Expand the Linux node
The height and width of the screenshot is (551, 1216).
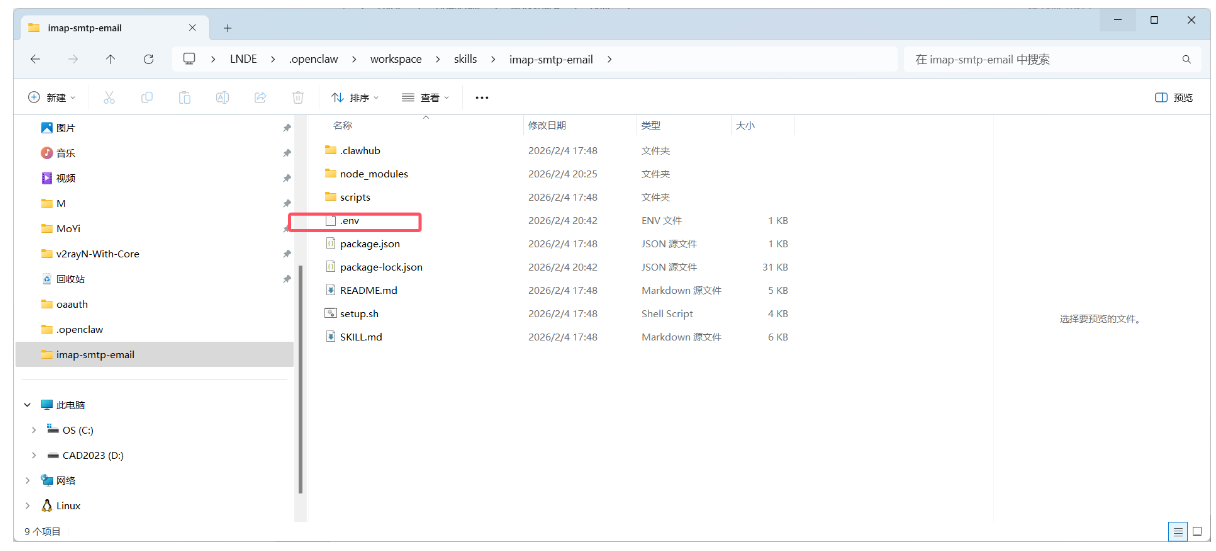pyautogui.click(x=27, y=506)
